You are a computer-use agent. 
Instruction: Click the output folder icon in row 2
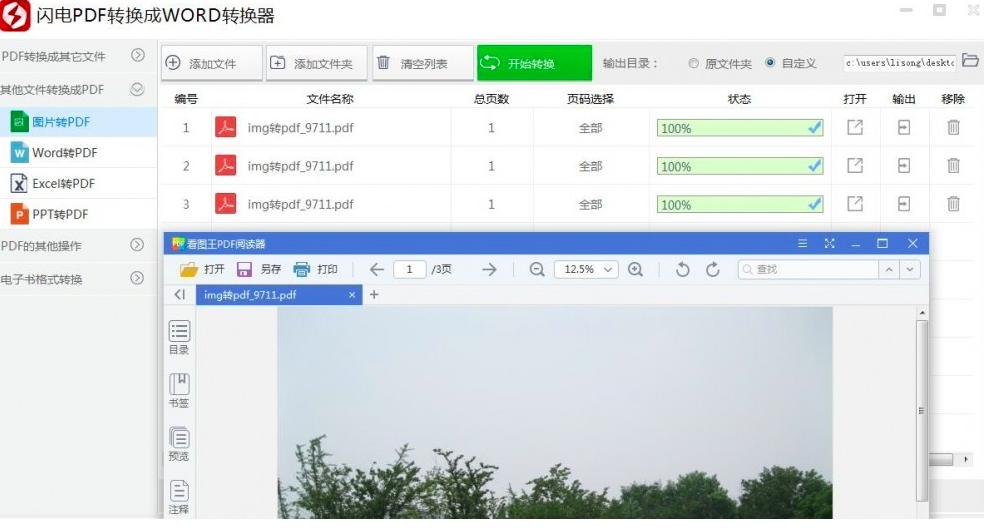904,166
